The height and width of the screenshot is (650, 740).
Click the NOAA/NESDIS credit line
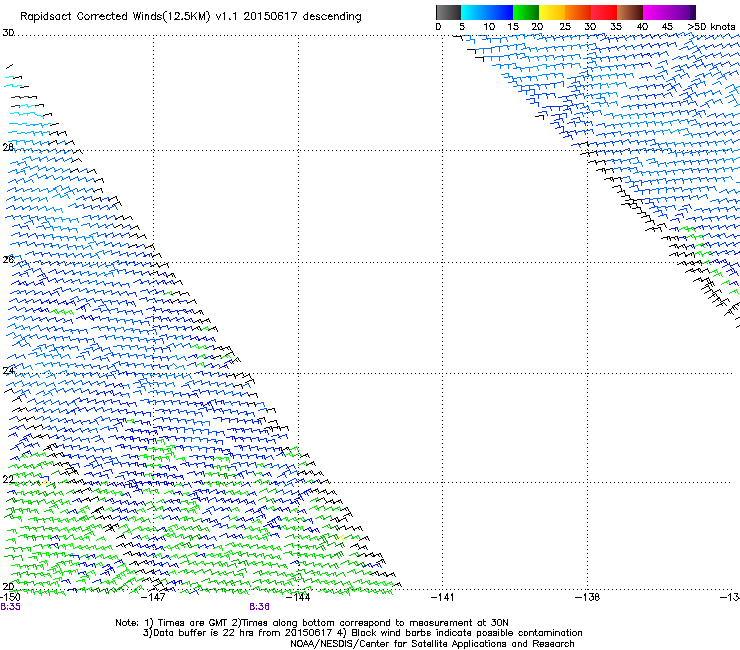[432, 644]
